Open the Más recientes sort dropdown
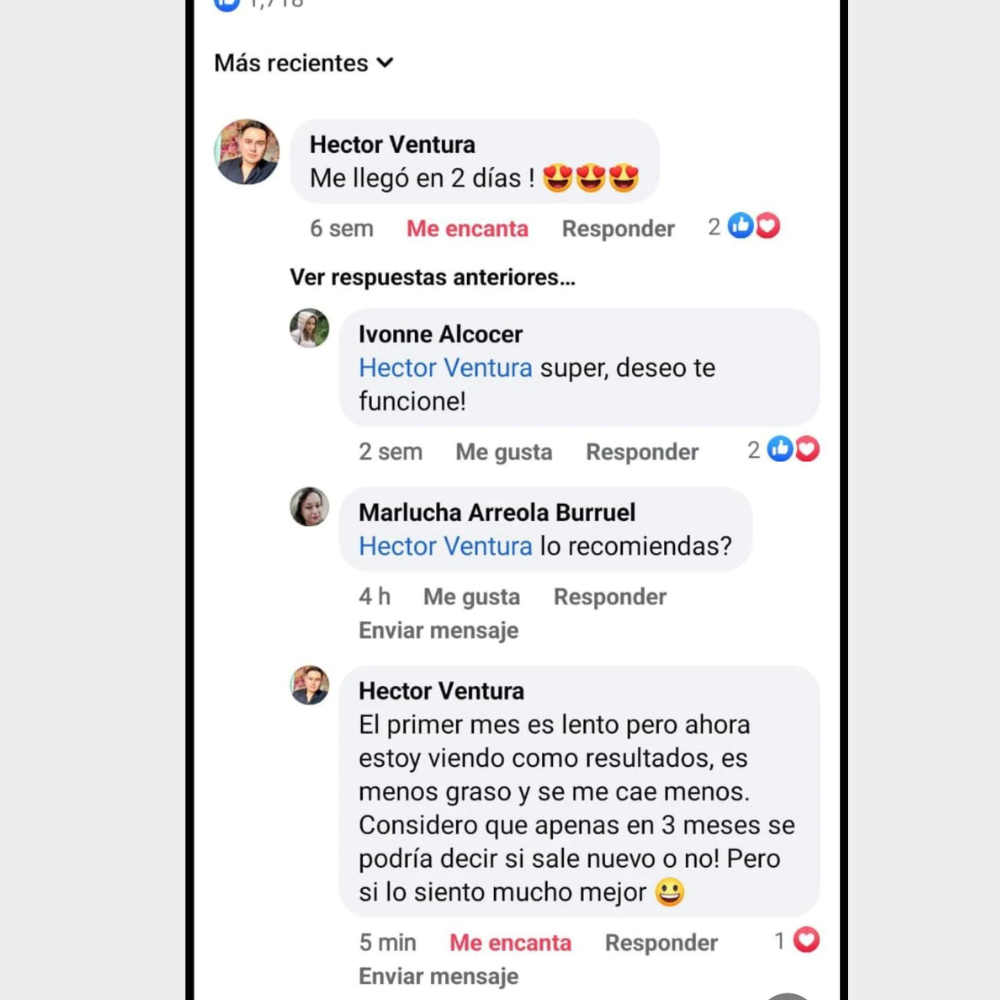Viewport: 1000px width, 1000px height. coord(304,63)
